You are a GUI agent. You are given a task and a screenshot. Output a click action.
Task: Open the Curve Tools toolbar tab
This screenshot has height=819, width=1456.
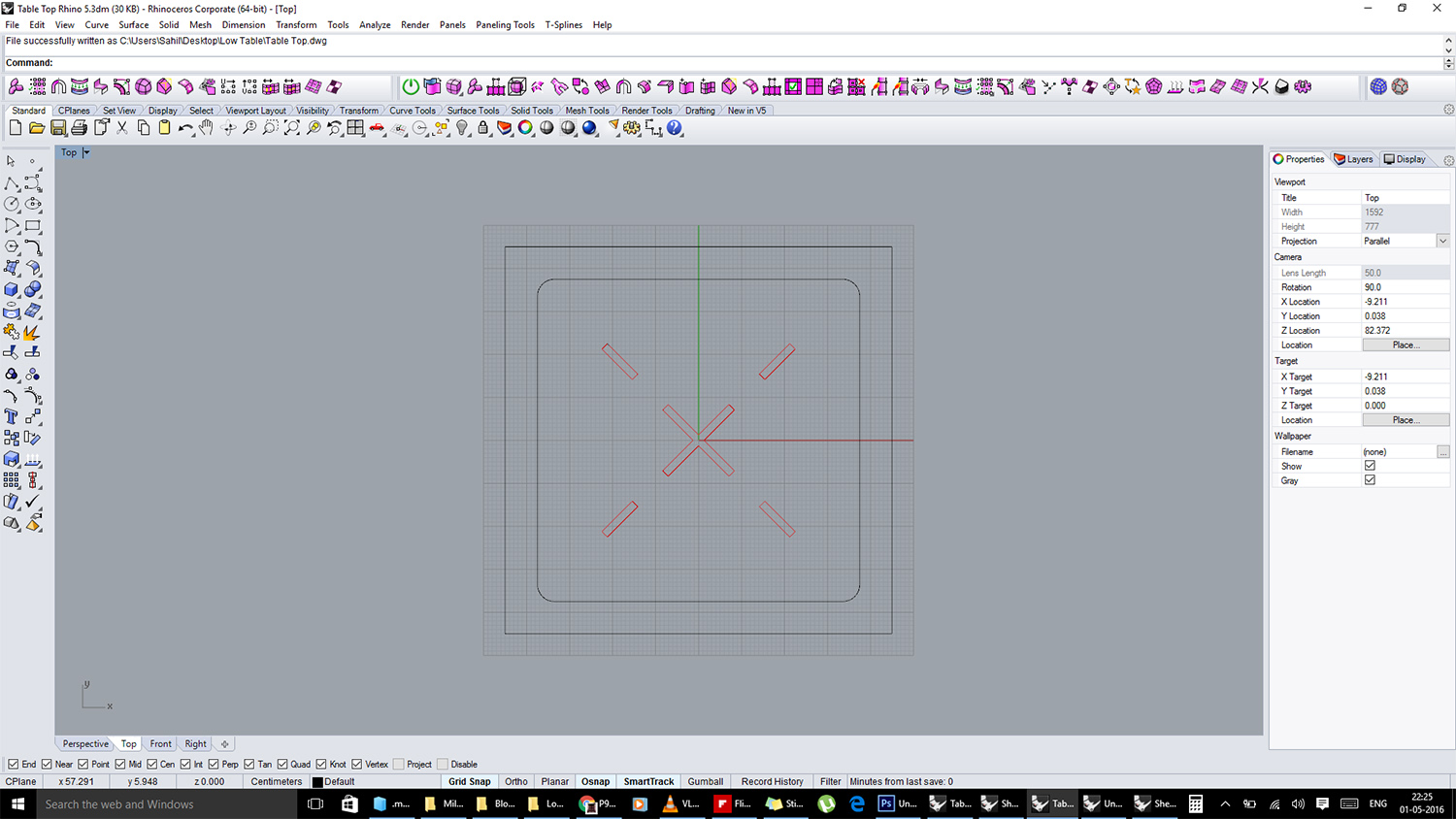point(413,111)
